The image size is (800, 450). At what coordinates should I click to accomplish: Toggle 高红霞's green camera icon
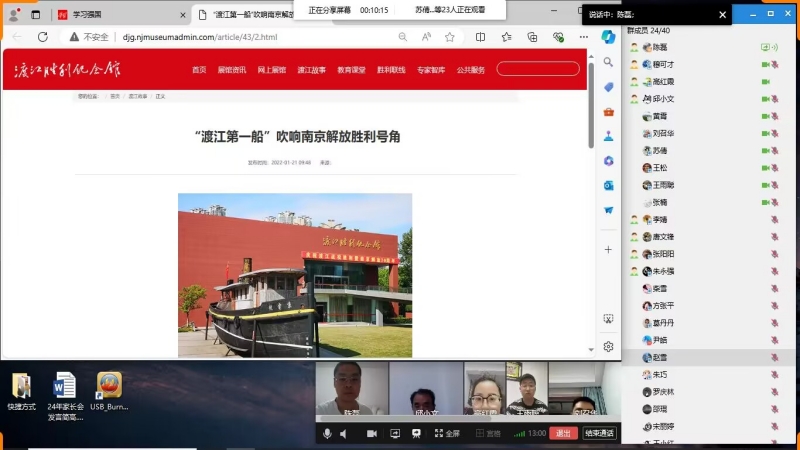click(765, 82)
